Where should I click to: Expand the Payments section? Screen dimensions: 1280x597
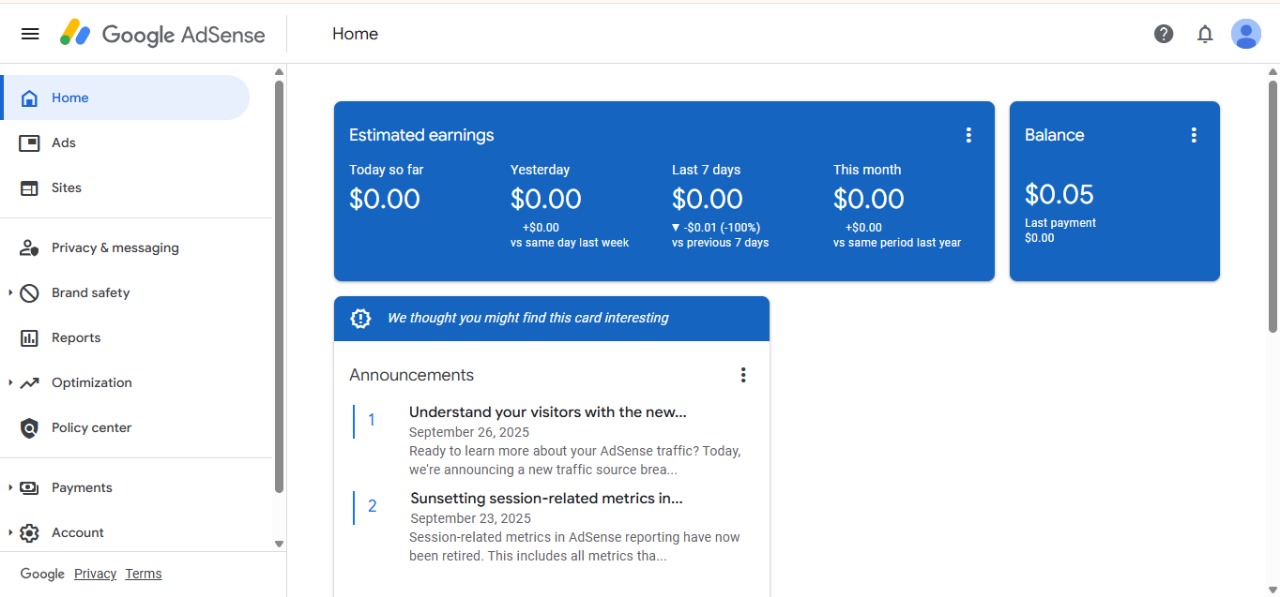pyautogui.click(x=10, y=488)
